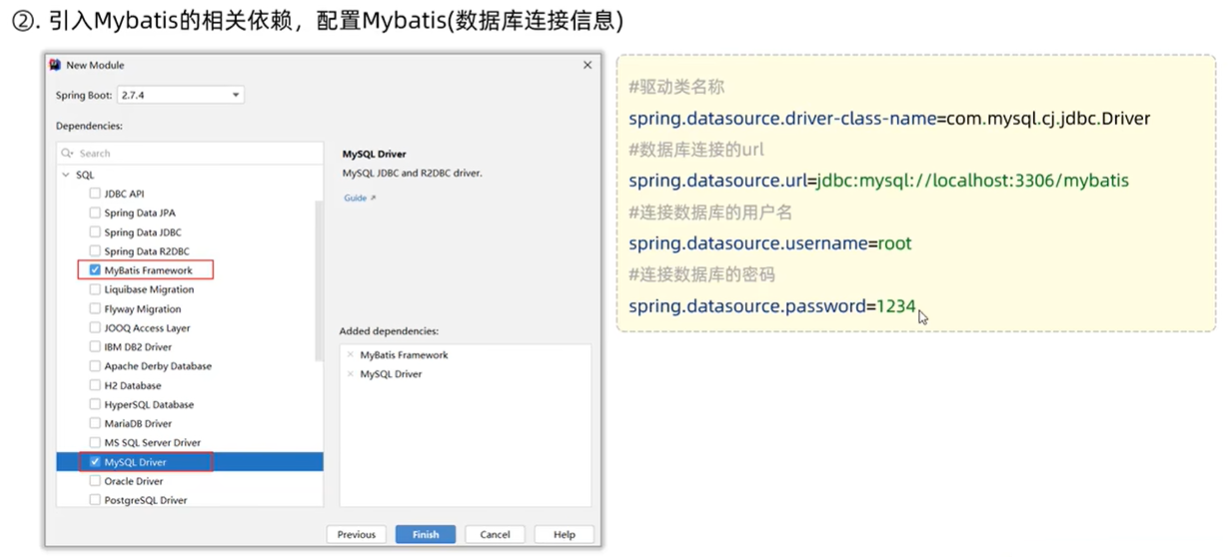The image size is (1228, 557).
Task: Click the Finish button
Action: point(425,535)
